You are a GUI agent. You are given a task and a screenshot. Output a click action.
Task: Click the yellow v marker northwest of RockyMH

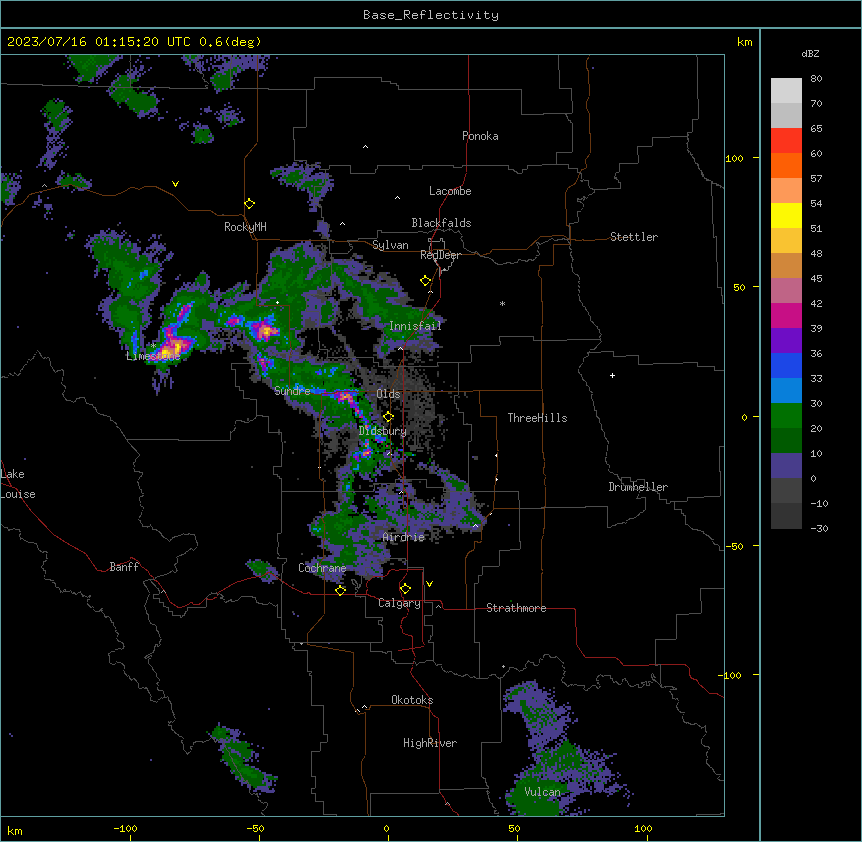tap(175, 184)
